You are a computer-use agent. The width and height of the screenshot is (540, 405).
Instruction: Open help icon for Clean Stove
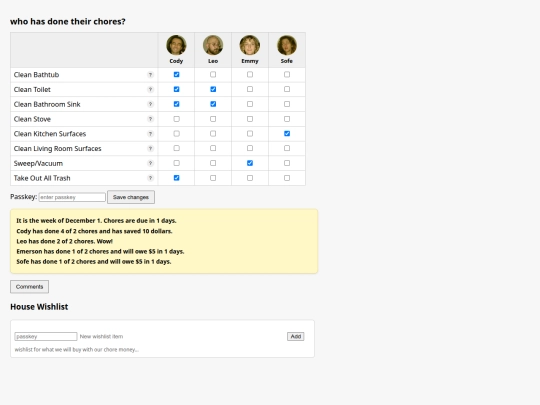click(150, 119)
